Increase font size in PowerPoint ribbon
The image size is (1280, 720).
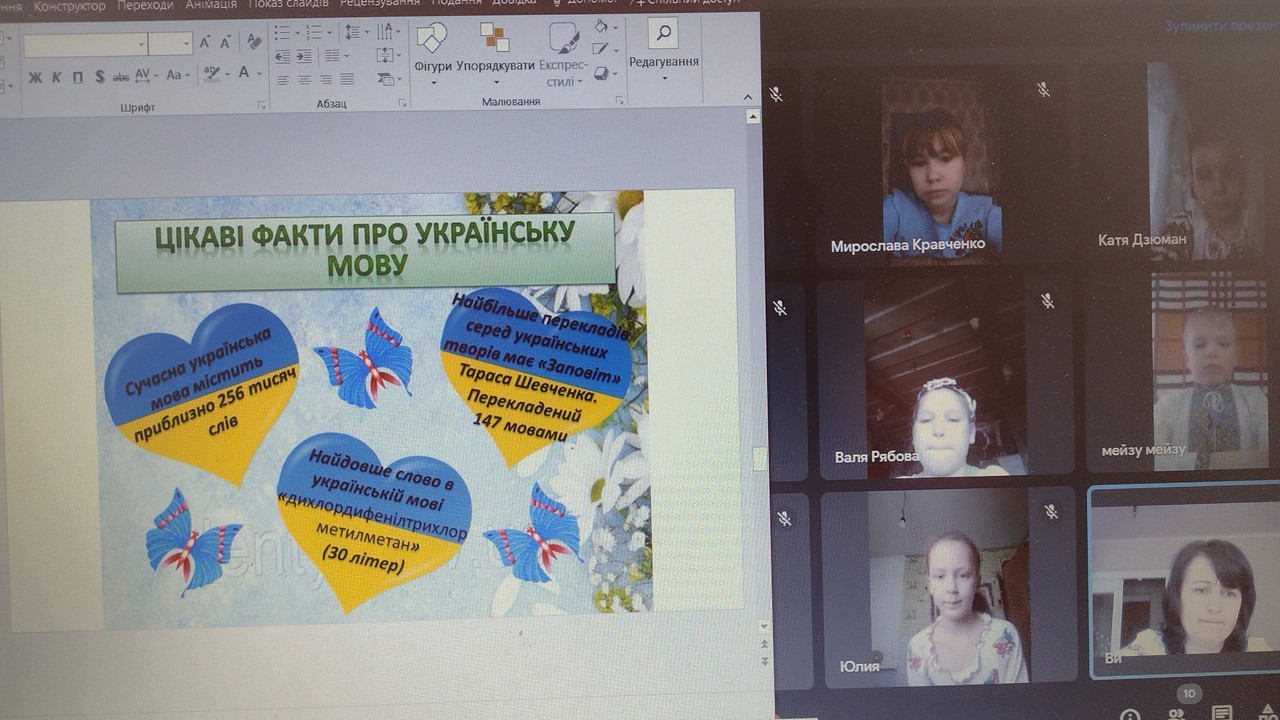click(x=205, y=42)
